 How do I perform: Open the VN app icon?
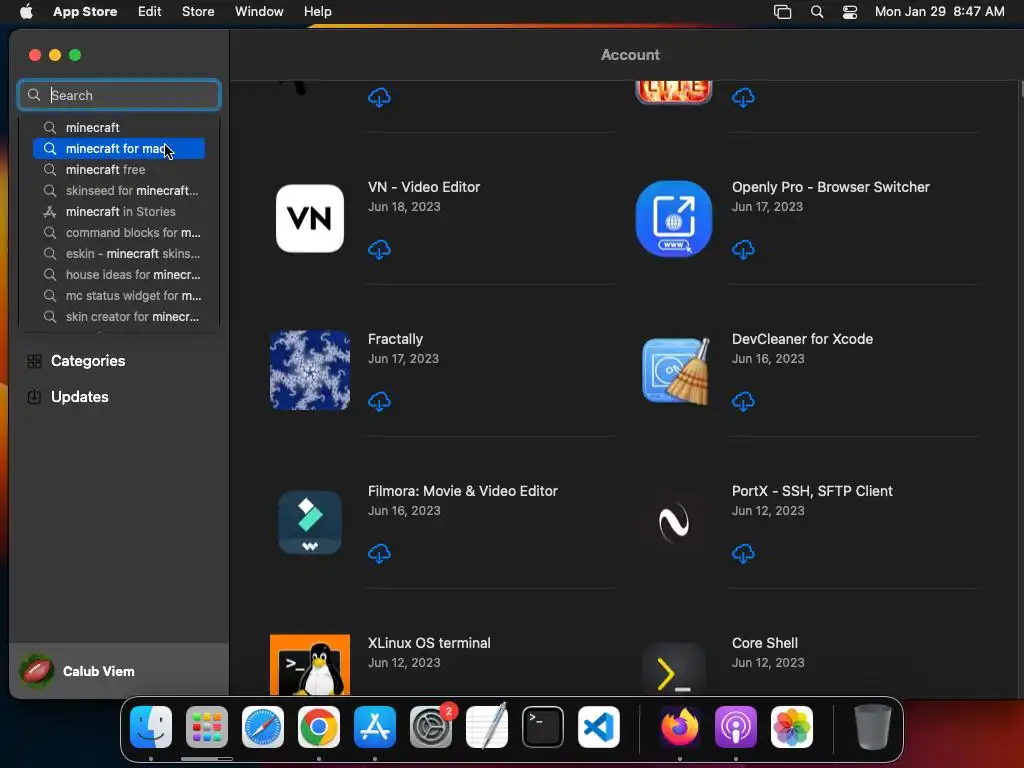(x=310, y=218)
